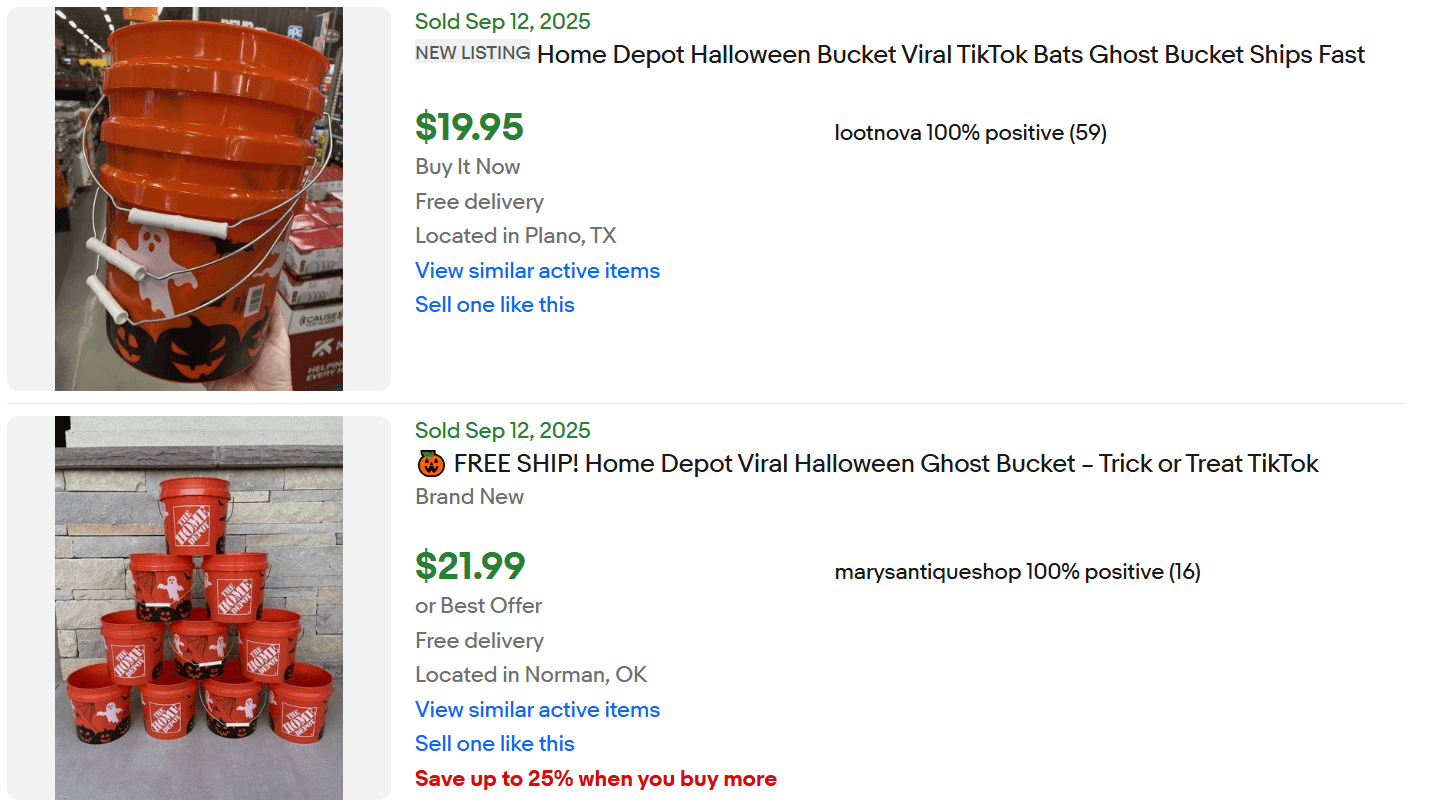Image resolution: width=1440 pixels, height=810 pixels.
Task: Open the first Halloween bucket listing title
Action: (x=950, y=55)
